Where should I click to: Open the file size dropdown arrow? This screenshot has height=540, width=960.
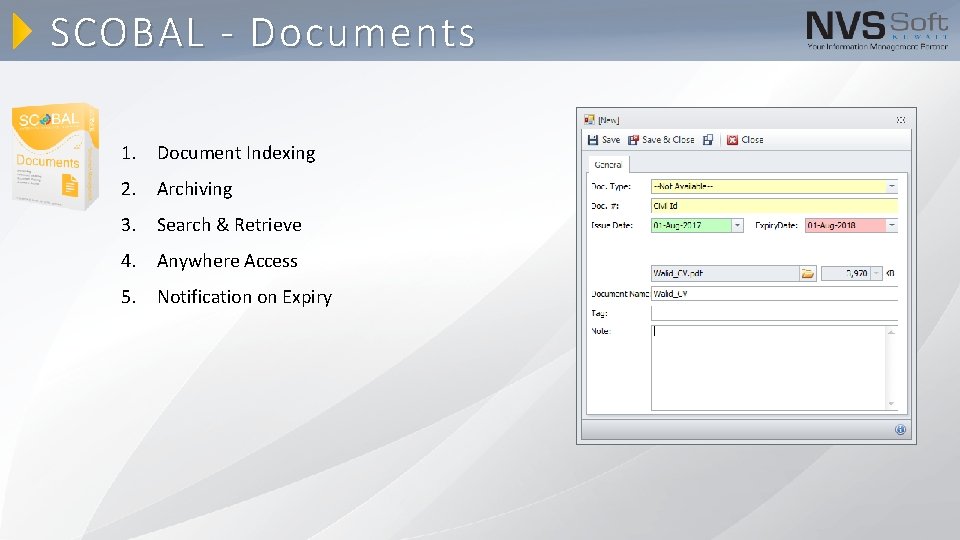(876, 273)
